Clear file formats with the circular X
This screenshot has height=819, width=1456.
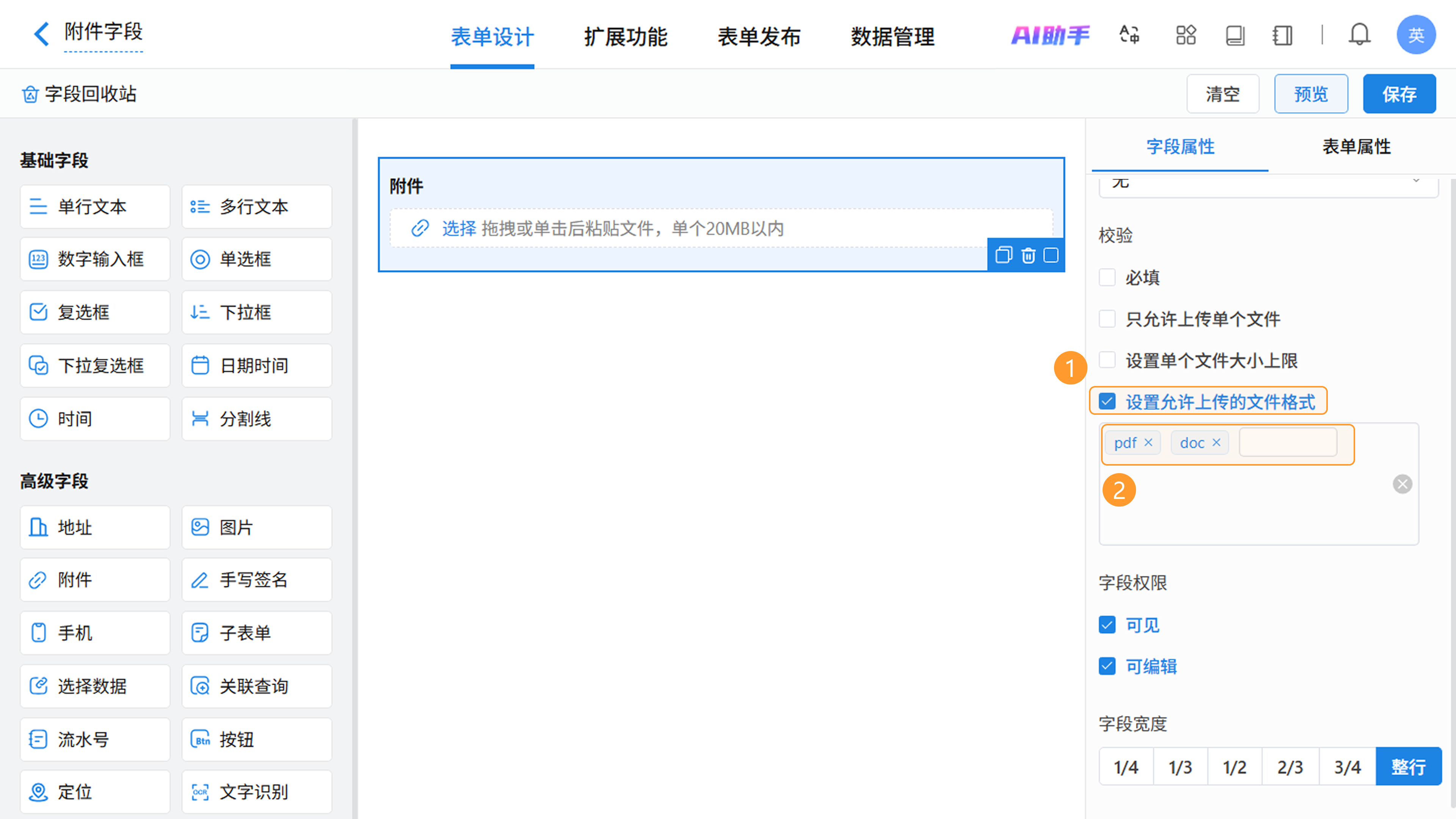coord(1402,484)
